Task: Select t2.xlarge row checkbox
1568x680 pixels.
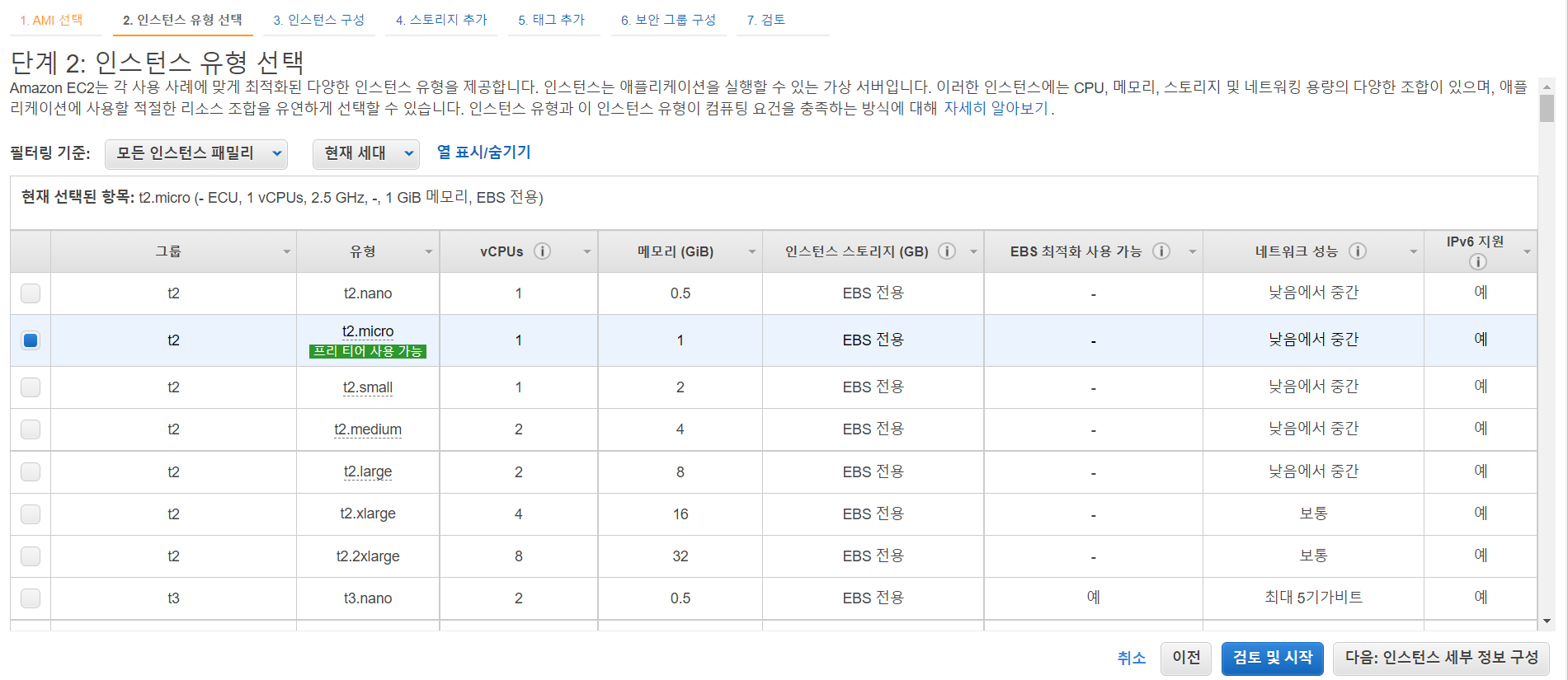Action: (x=31, y=514)
